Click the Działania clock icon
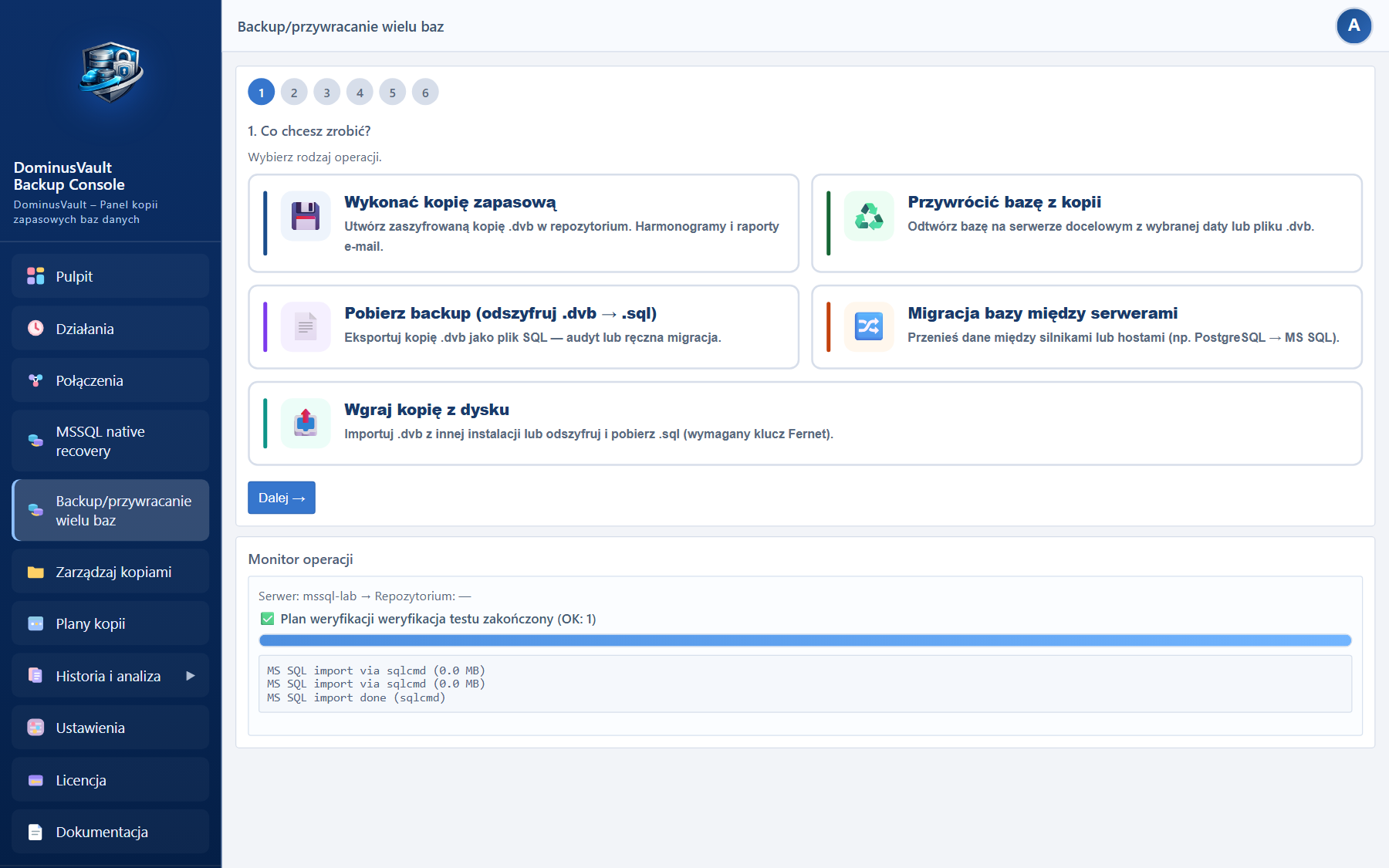This screenshot has width=1389, height=868. [35, 328]
